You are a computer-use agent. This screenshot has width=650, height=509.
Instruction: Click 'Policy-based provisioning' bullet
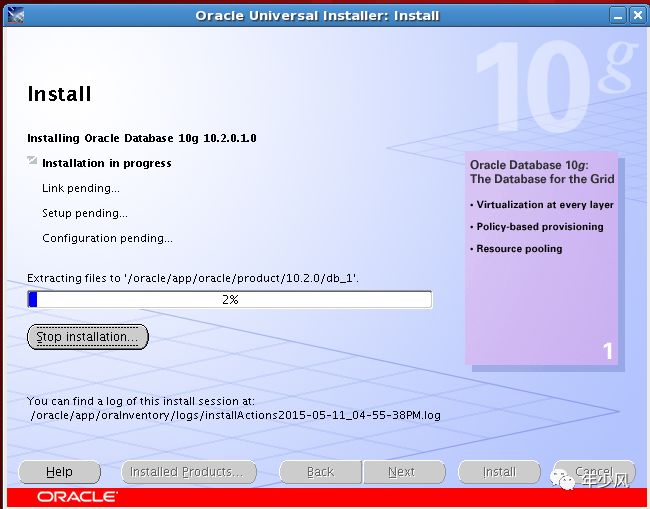click(537, 227)
